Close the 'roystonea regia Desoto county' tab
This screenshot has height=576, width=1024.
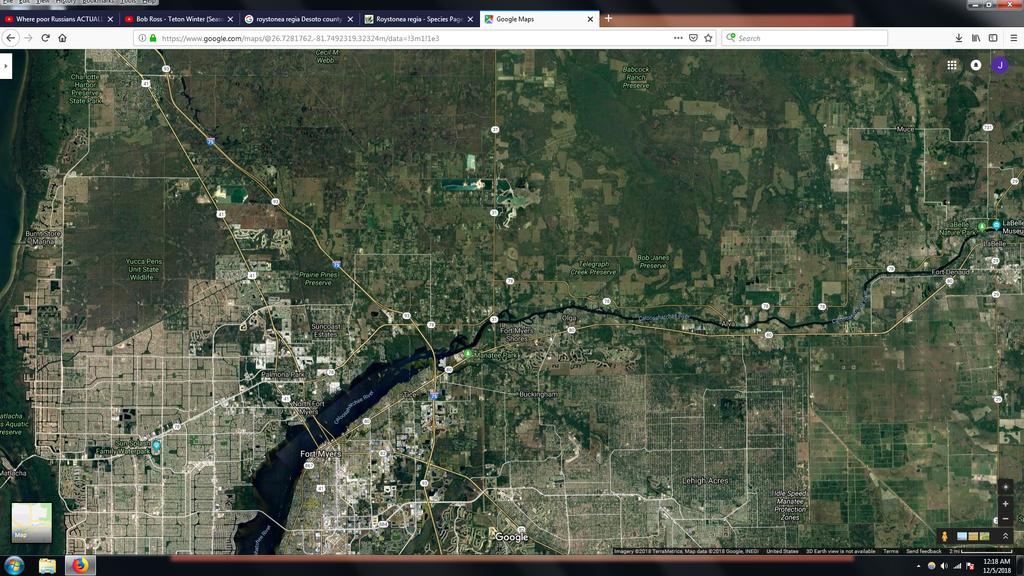[x=351, y=19]
